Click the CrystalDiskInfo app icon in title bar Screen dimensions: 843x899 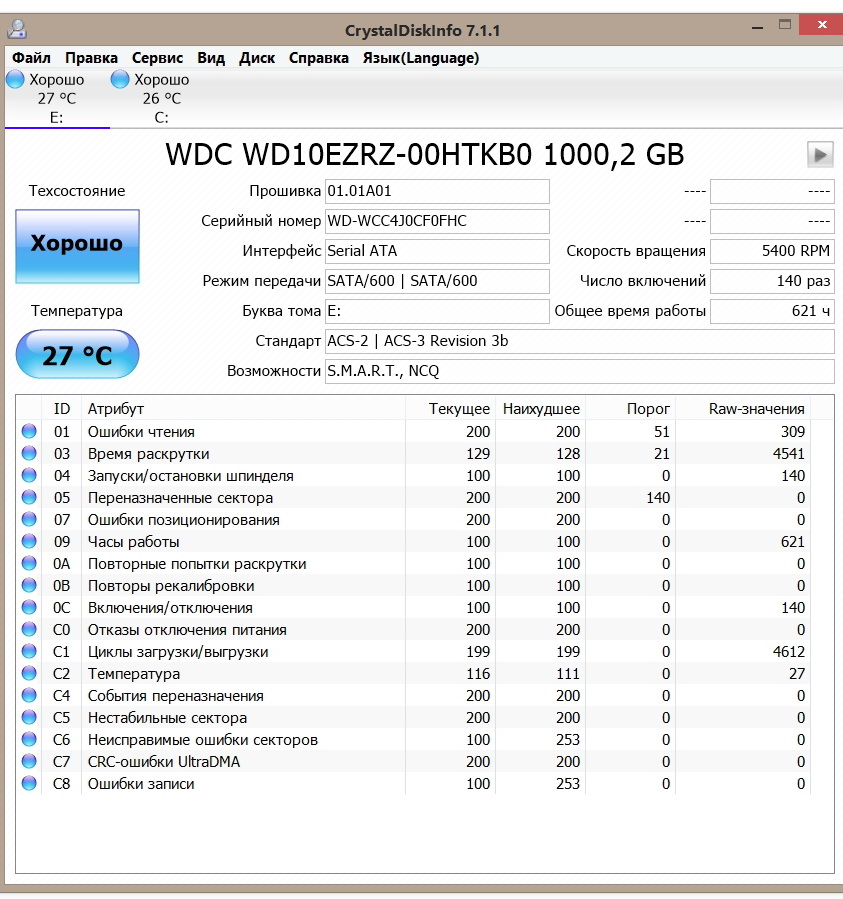(x=17, y=29)
